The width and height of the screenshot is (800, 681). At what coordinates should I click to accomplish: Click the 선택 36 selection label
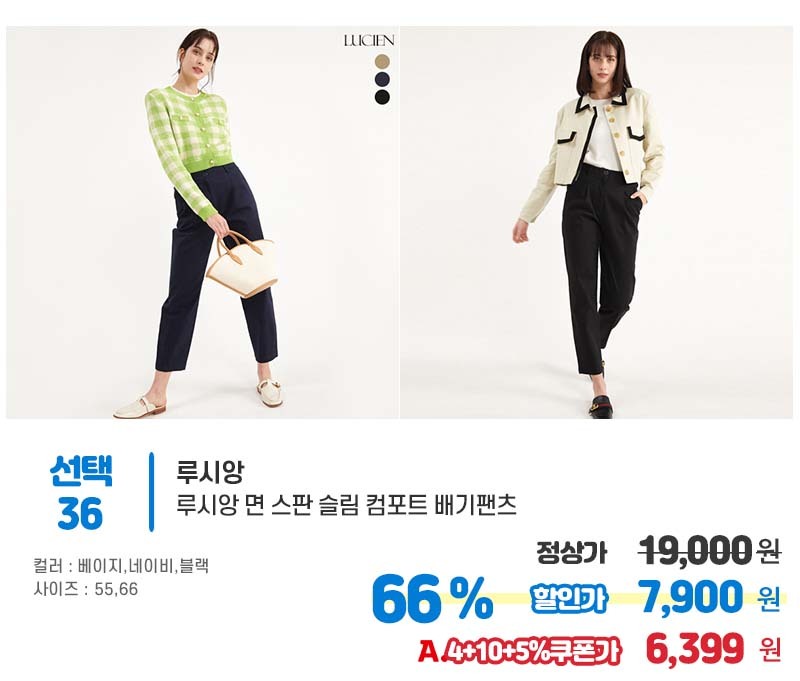(81, 492)
